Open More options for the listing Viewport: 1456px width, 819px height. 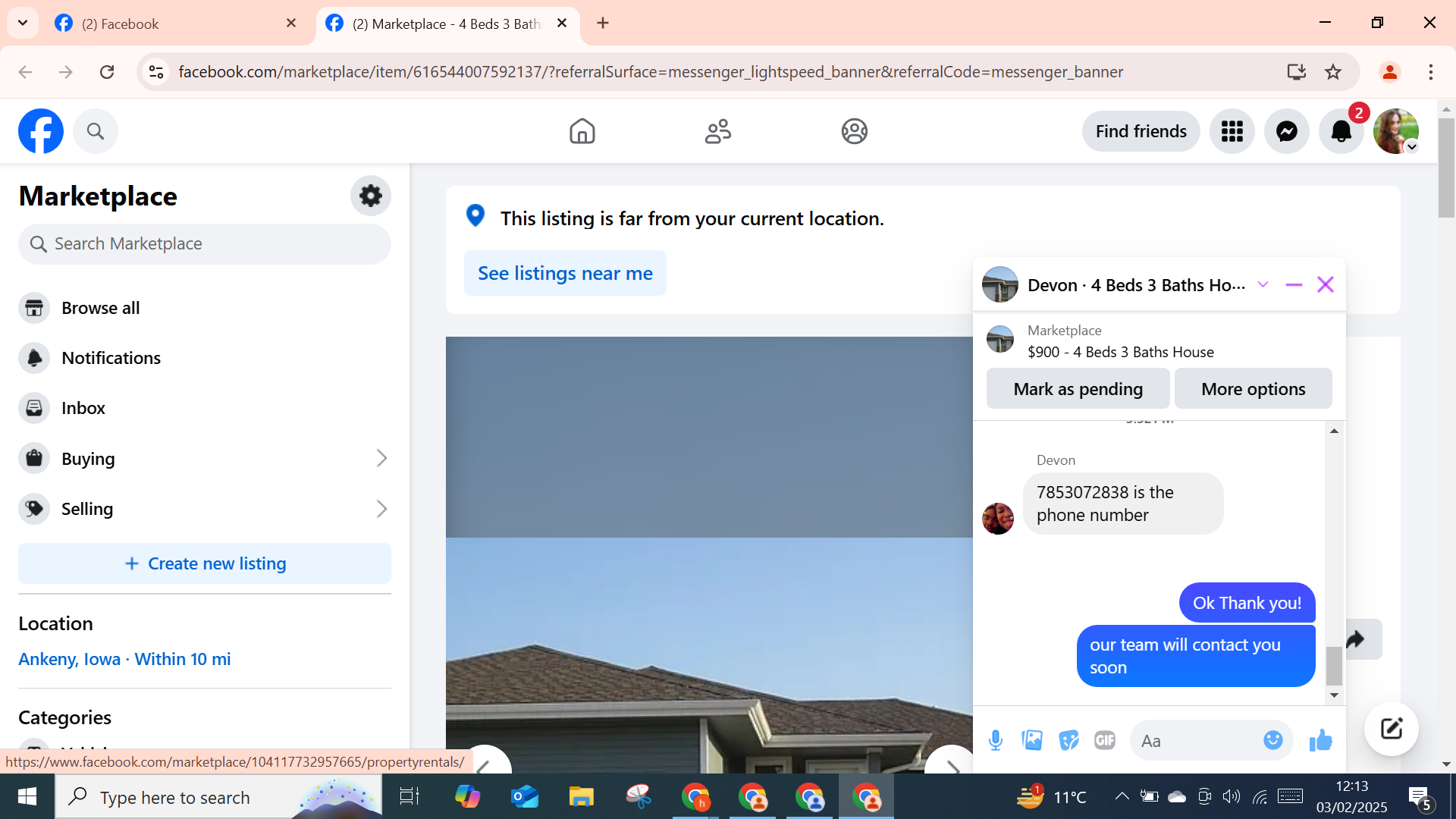click(1253, 389)
